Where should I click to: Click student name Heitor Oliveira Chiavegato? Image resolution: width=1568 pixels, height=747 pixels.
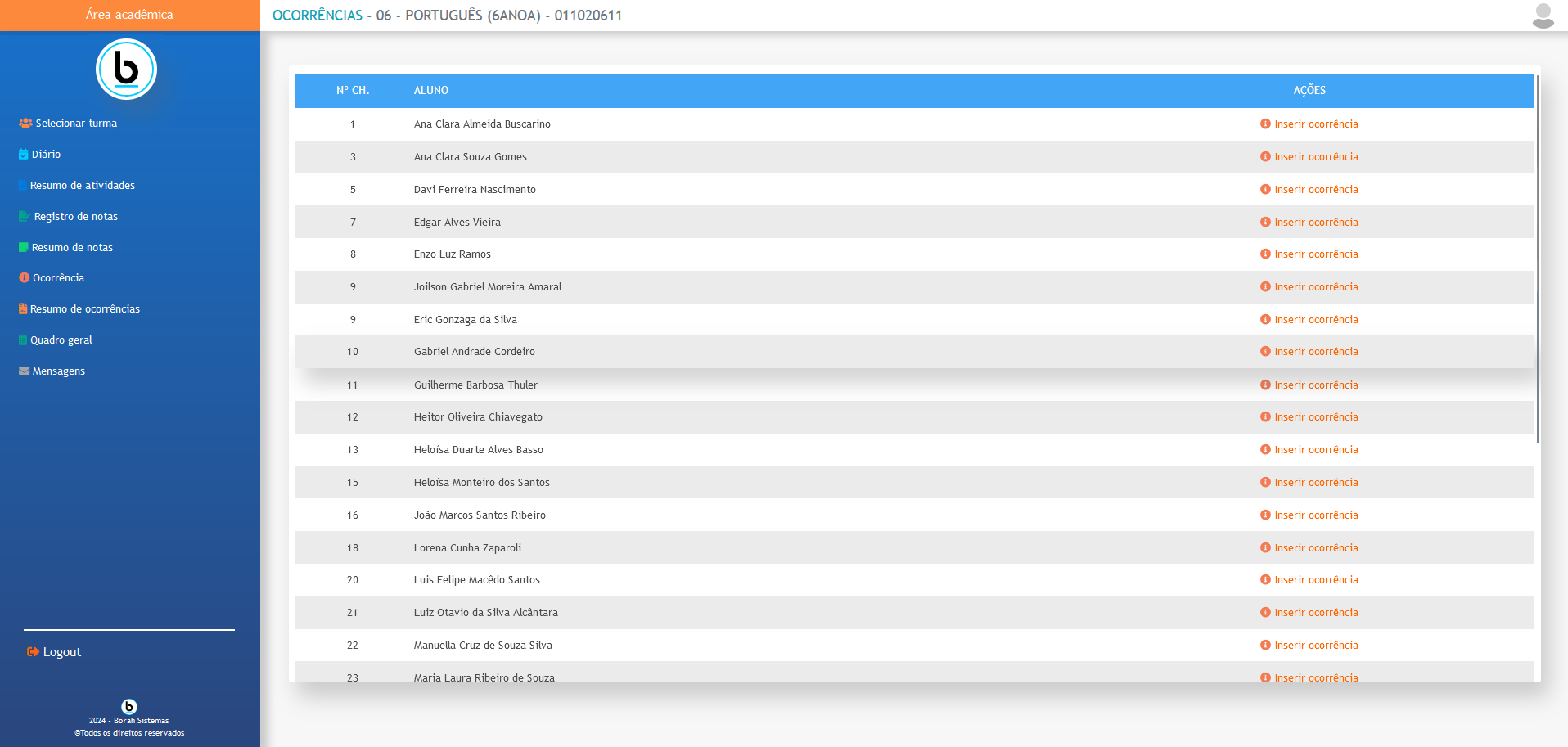tap(478, 416)
